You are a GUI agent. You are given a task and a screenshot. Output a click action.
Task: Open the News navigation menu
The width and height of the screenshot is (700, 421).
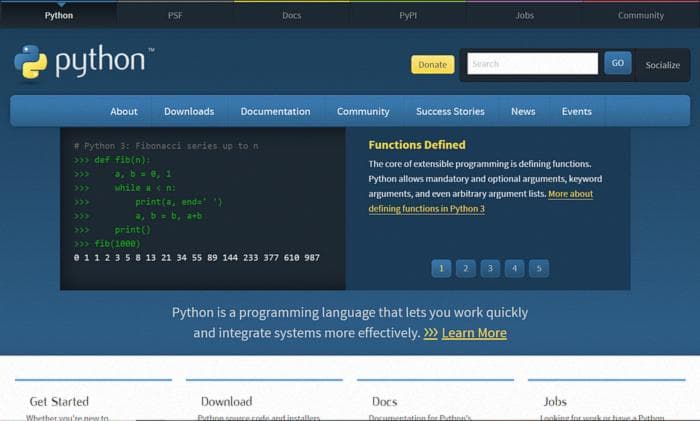pyautogui.click(x=523, y=111)
